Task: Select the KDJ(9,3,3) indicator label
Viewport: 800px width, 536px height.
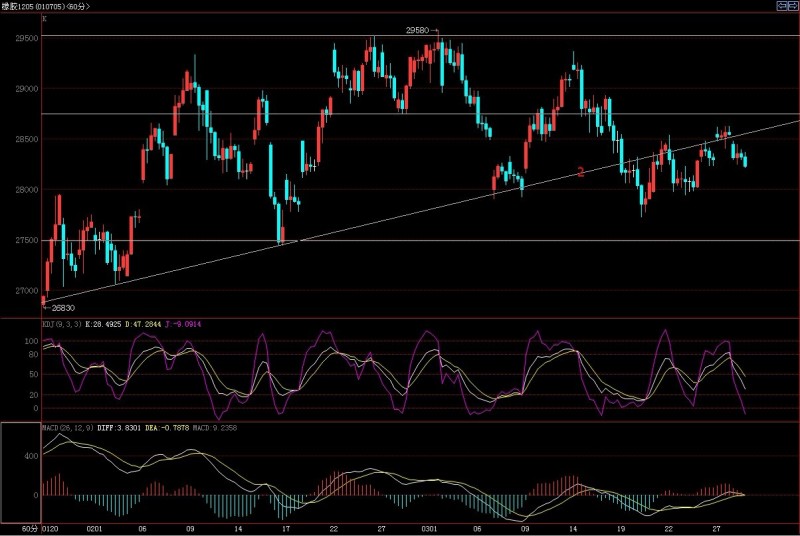Action: (60, 324)
